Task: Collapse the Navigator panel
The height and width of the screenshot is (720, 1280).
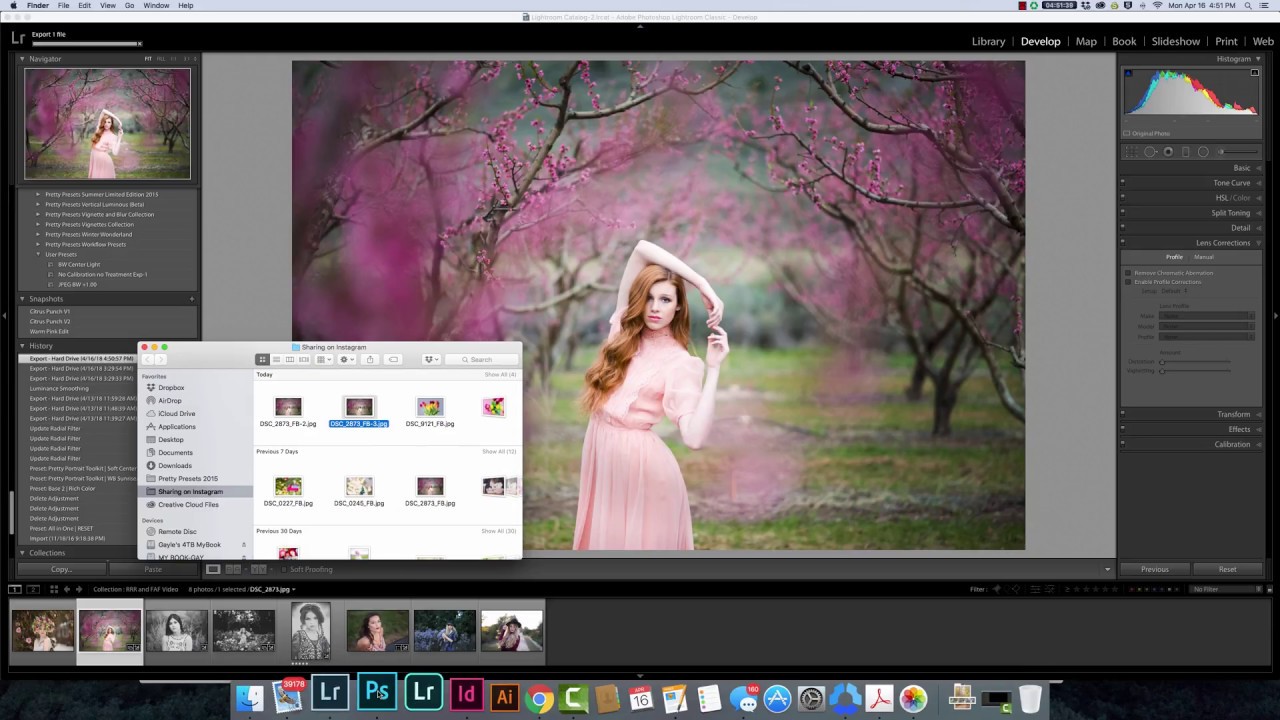Action: click(23, 59)
